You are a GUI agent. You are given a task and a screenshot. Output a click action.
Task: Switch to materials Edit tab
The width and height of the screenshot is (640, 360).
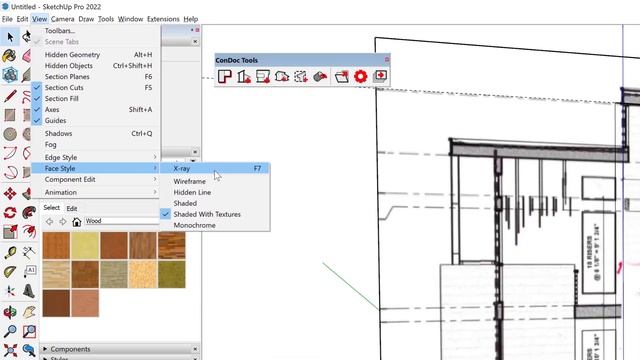(72, 208)
